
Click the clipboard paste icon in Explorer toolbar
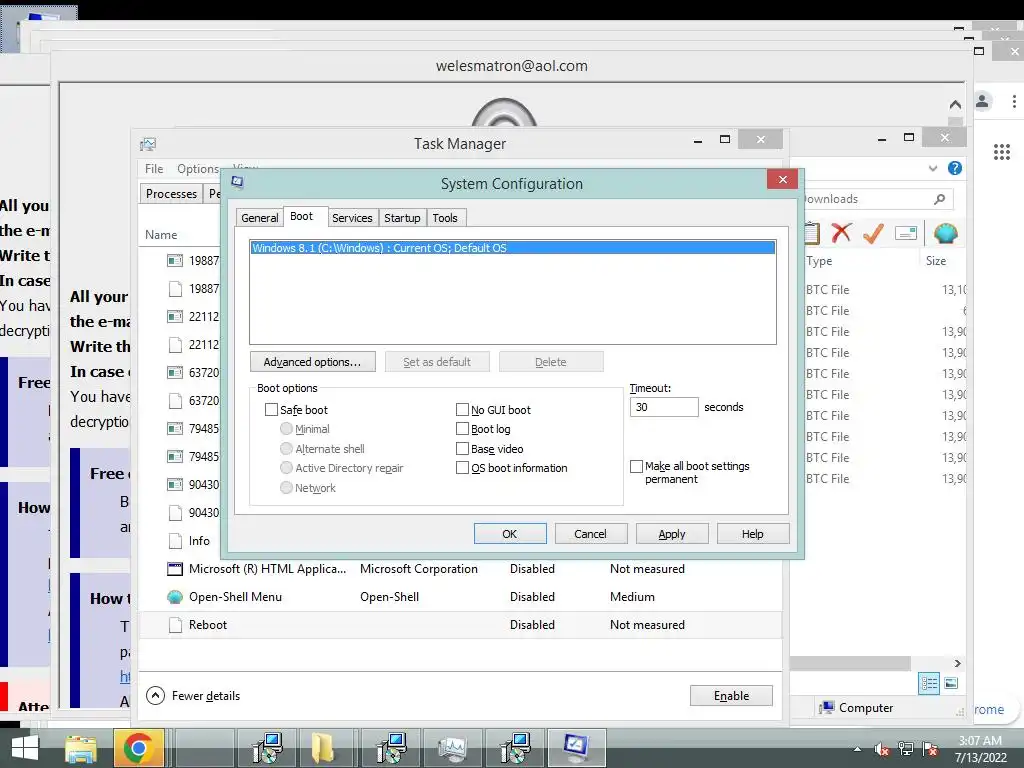pyautogui.click(x=812, y=233)
